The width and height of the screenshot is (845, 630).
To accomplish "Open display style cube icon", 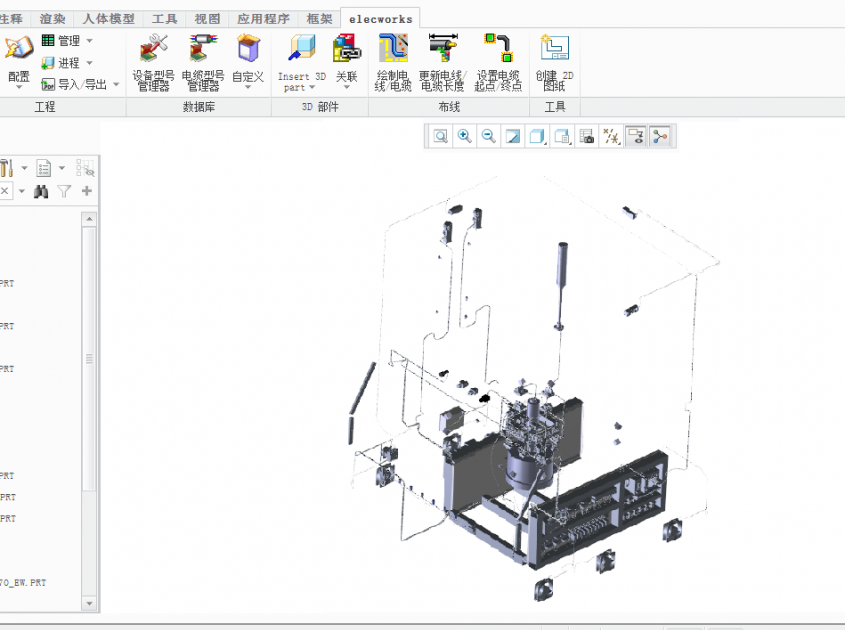I will (537, 136).
